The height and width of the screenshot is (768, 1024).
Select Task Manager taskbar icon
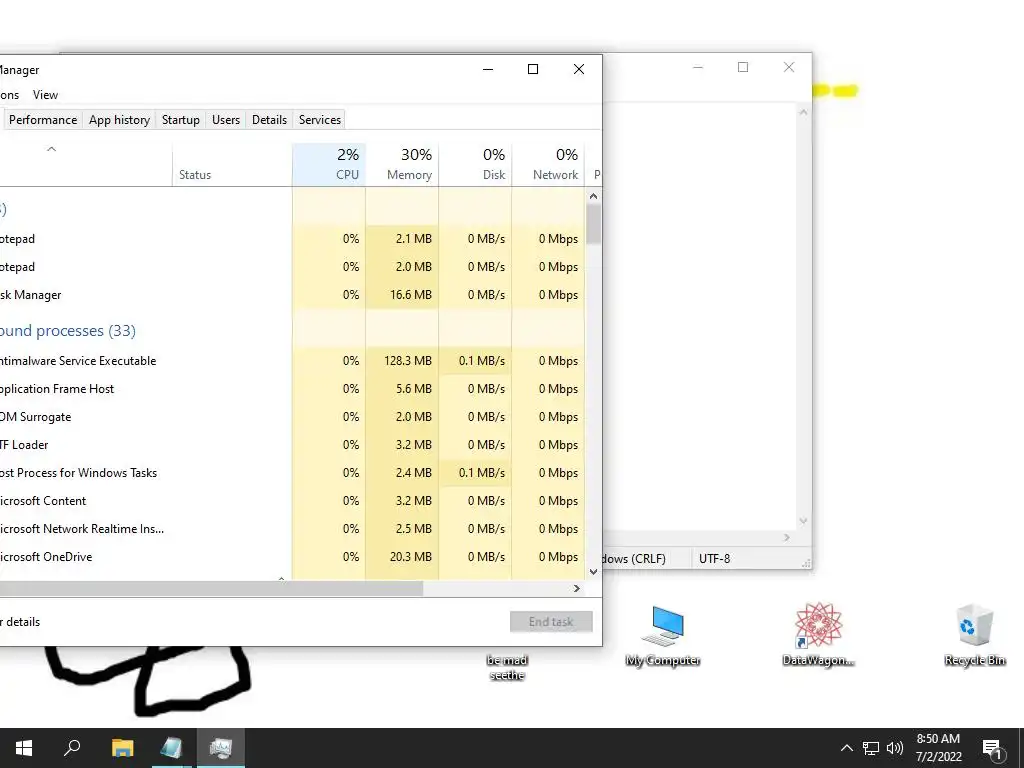[x=221, y=748]
